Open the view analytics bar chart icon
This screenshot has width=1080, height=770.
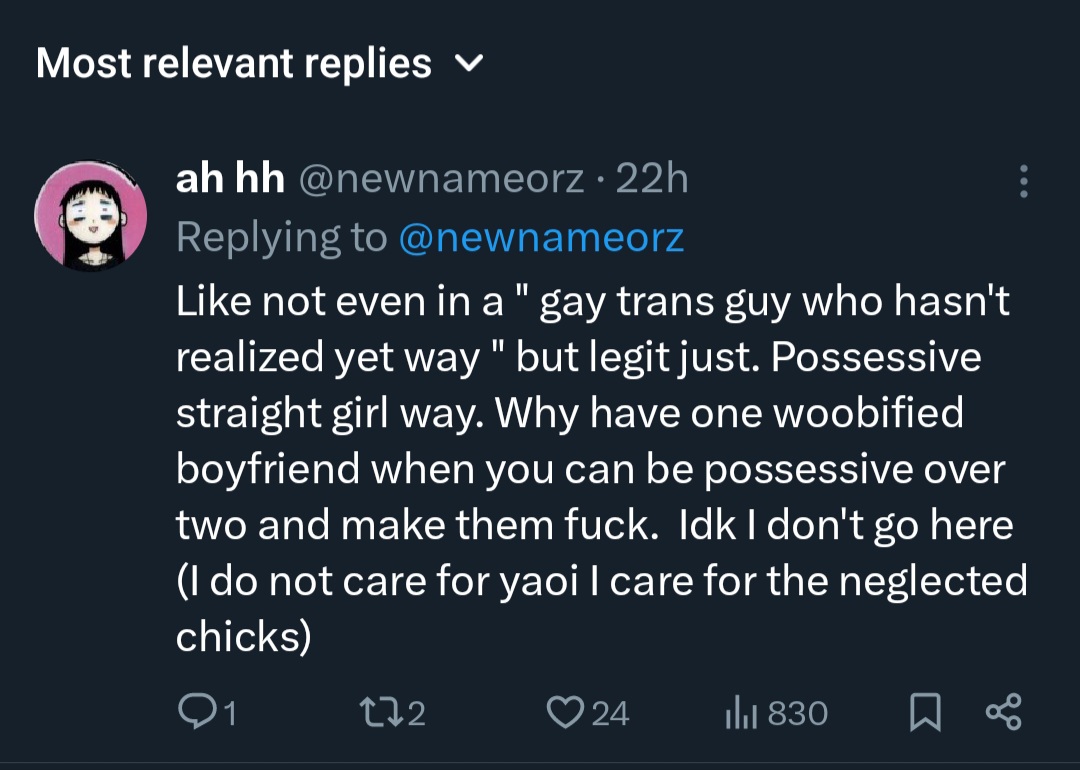pos(738,712)
